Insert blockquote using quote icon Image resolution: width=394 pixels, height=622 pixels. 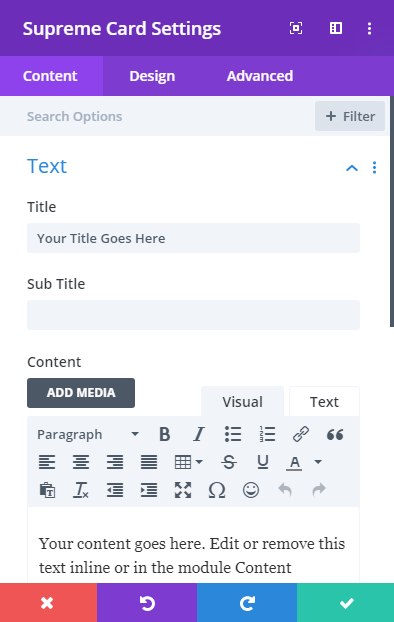tap(335, 435)
